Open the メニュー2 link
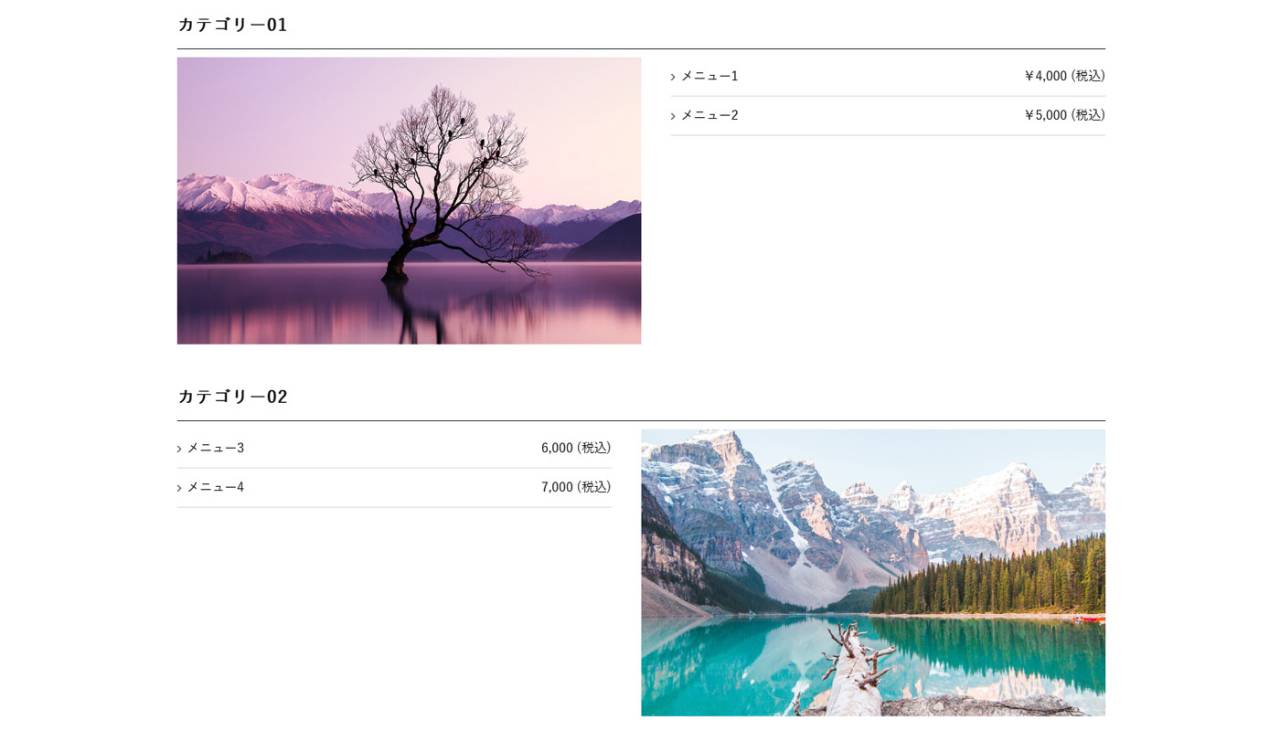 tap(710, 115)
